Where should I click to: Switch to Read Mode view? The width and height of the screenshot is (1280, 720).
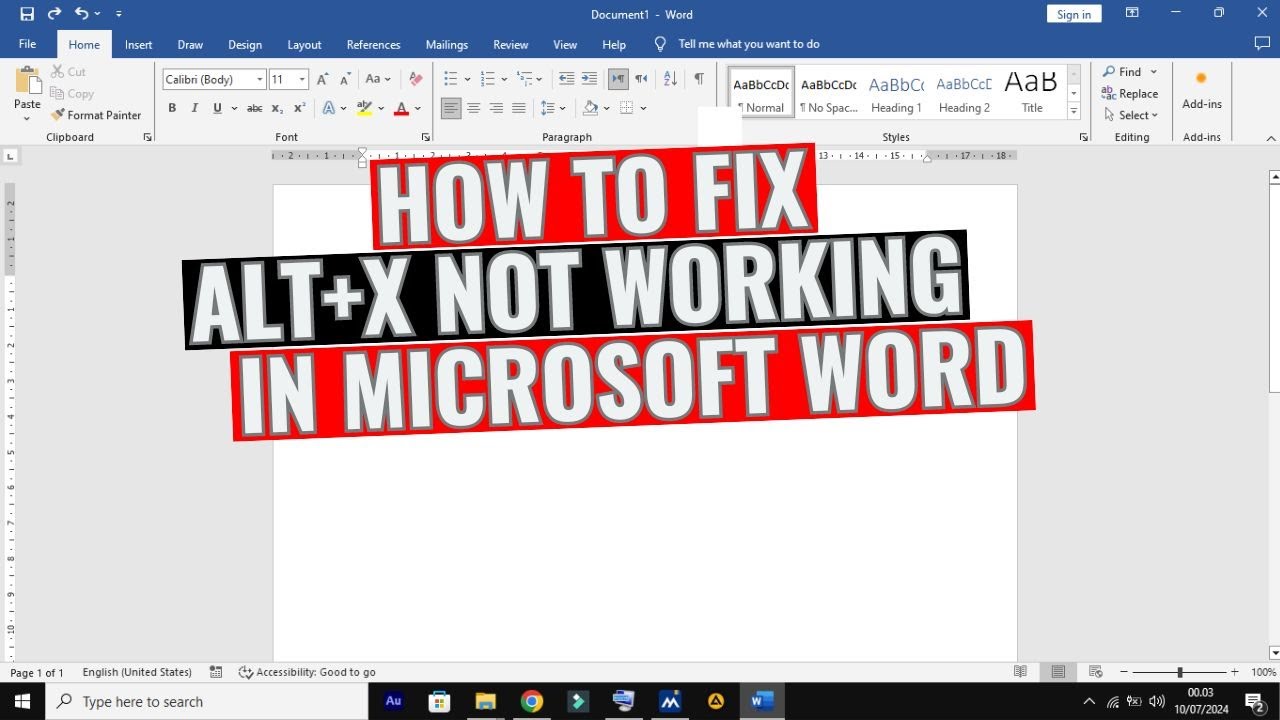click(x=1020, y=672)
